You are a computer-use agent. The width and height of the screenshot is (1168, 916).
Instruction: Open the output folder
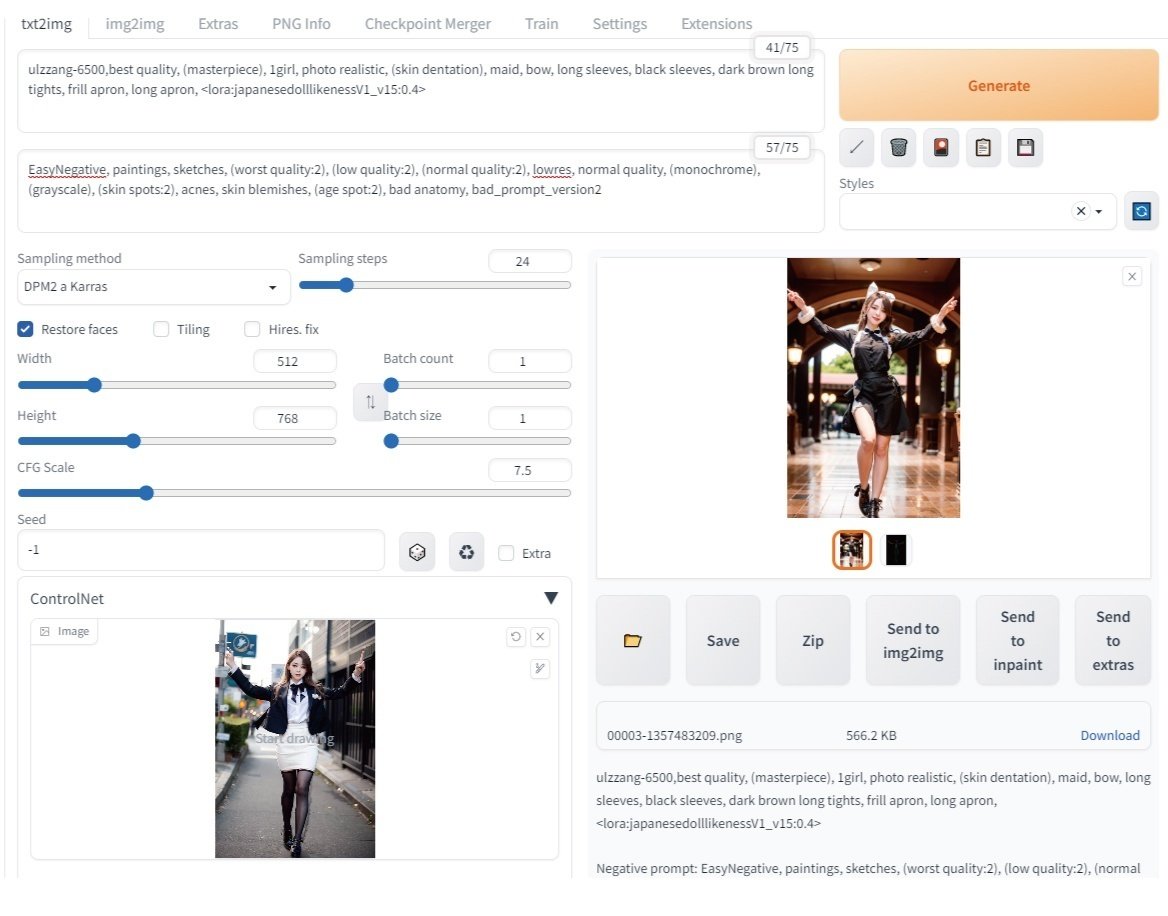point(633,640)
